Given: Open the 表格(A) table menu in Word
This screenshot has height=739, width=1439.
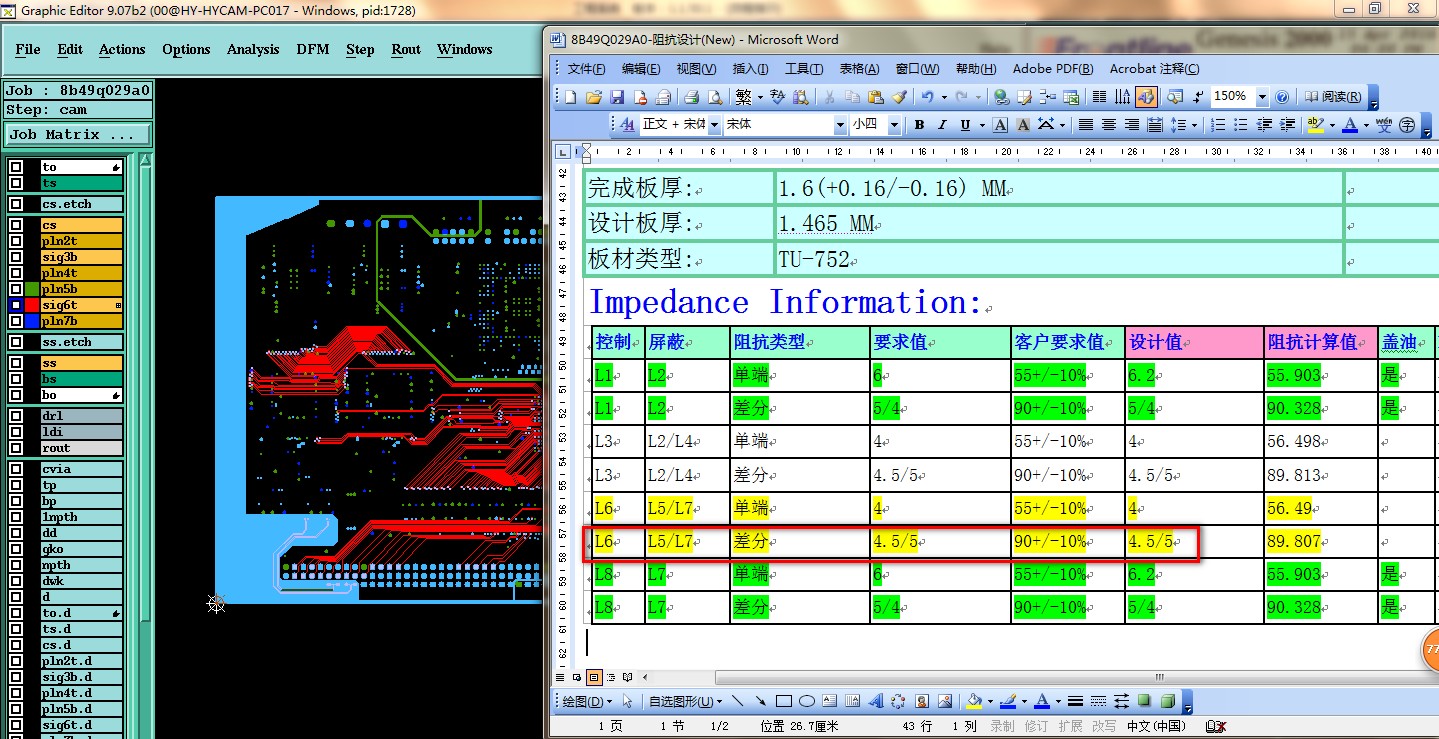Looking at the screenshot, I should click(858, 69).
